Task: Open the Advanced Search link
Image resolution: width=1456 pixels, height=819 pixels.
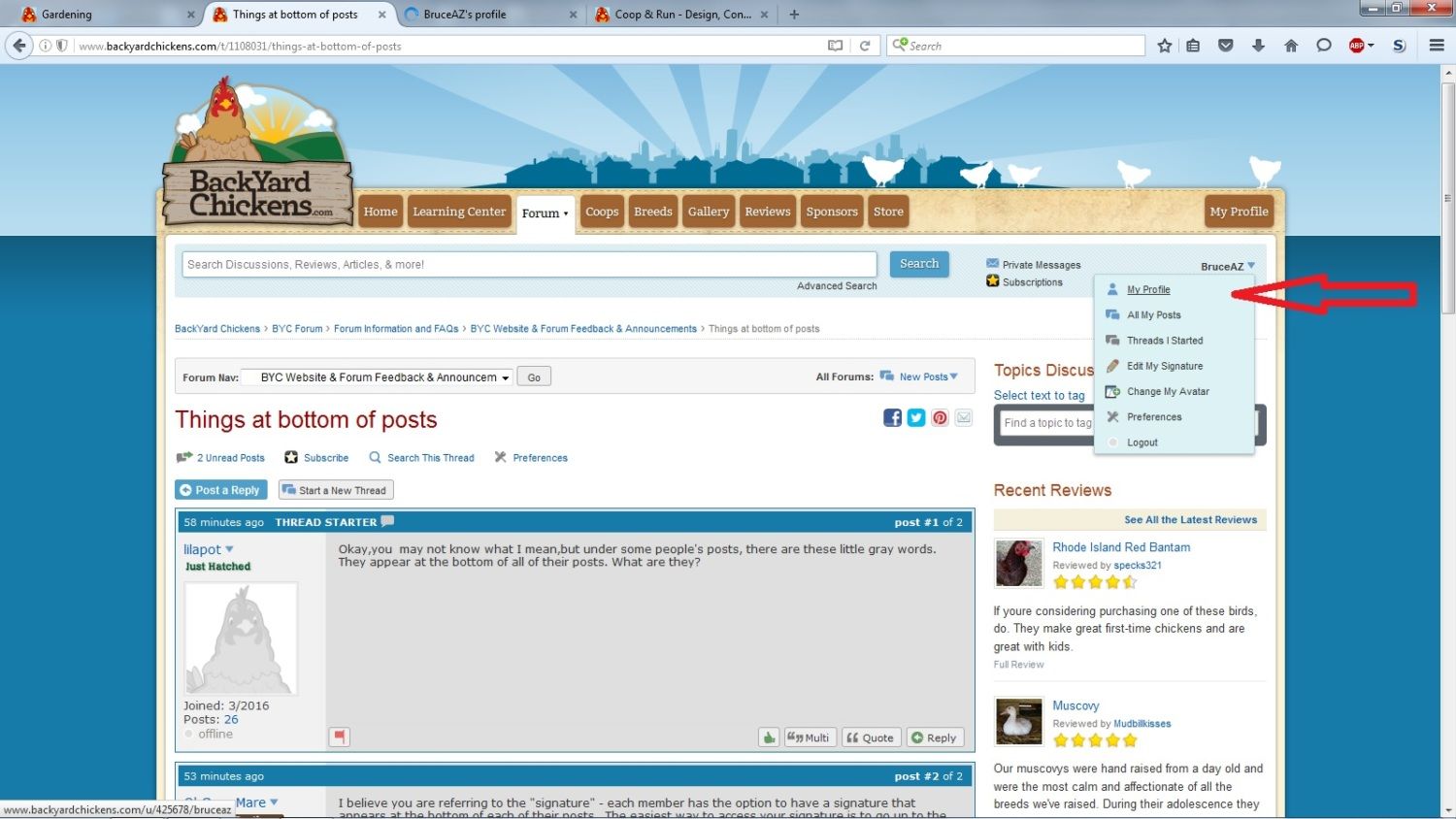Action: coord(836,286)
